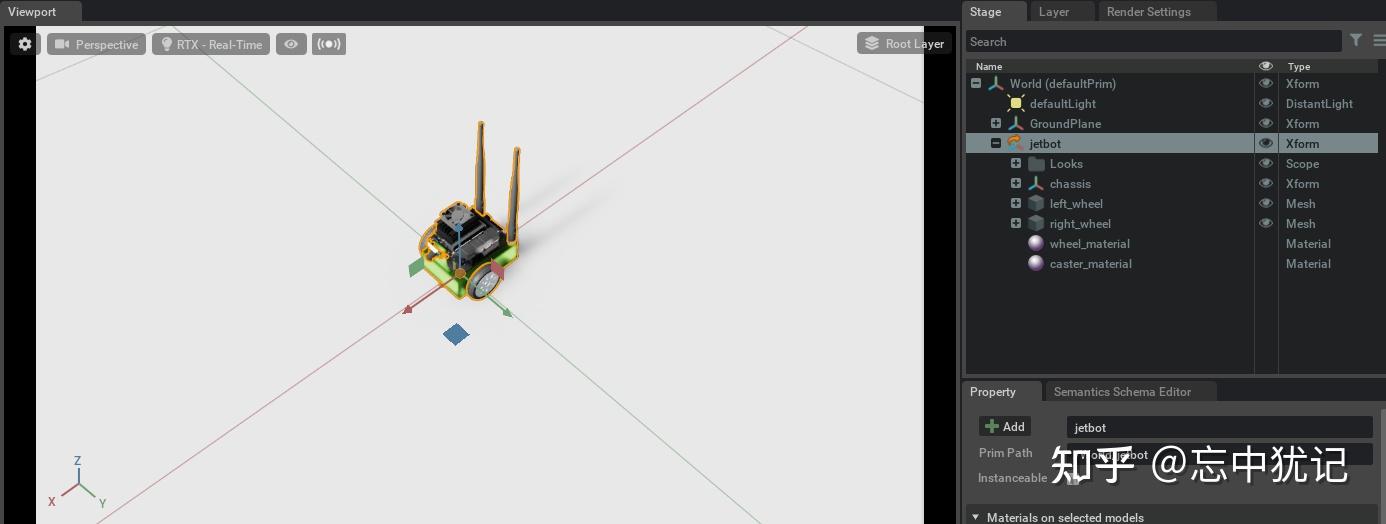Viewport: 1386px width, 524px height.
Task: Click the Scope type cell for Looks
Action: [x=1302, y=164]
